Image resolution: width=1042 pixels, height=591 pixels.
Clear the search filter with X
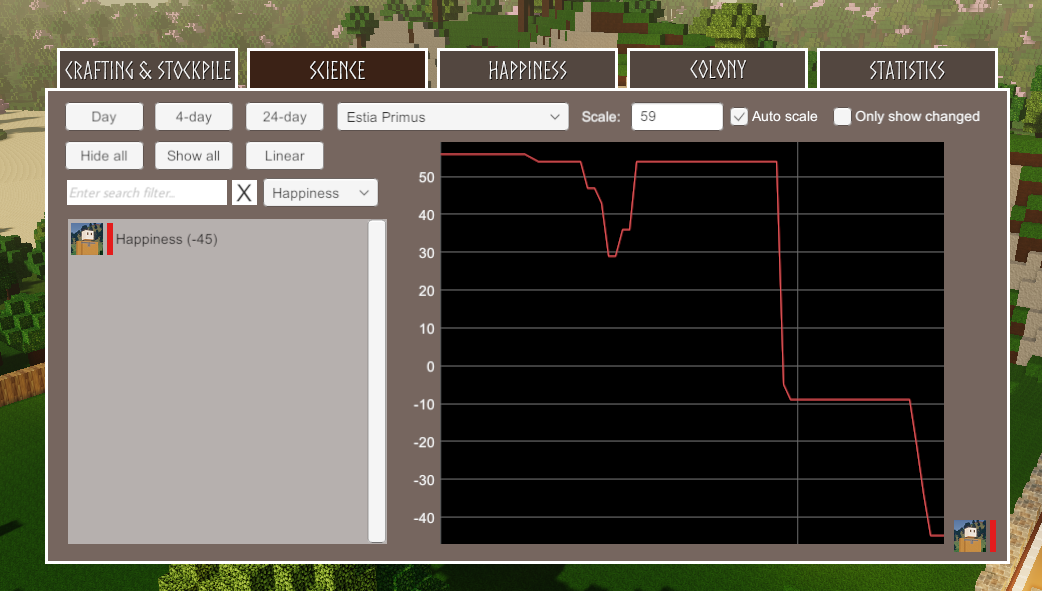pyautogui.click(x=244, y=193)
